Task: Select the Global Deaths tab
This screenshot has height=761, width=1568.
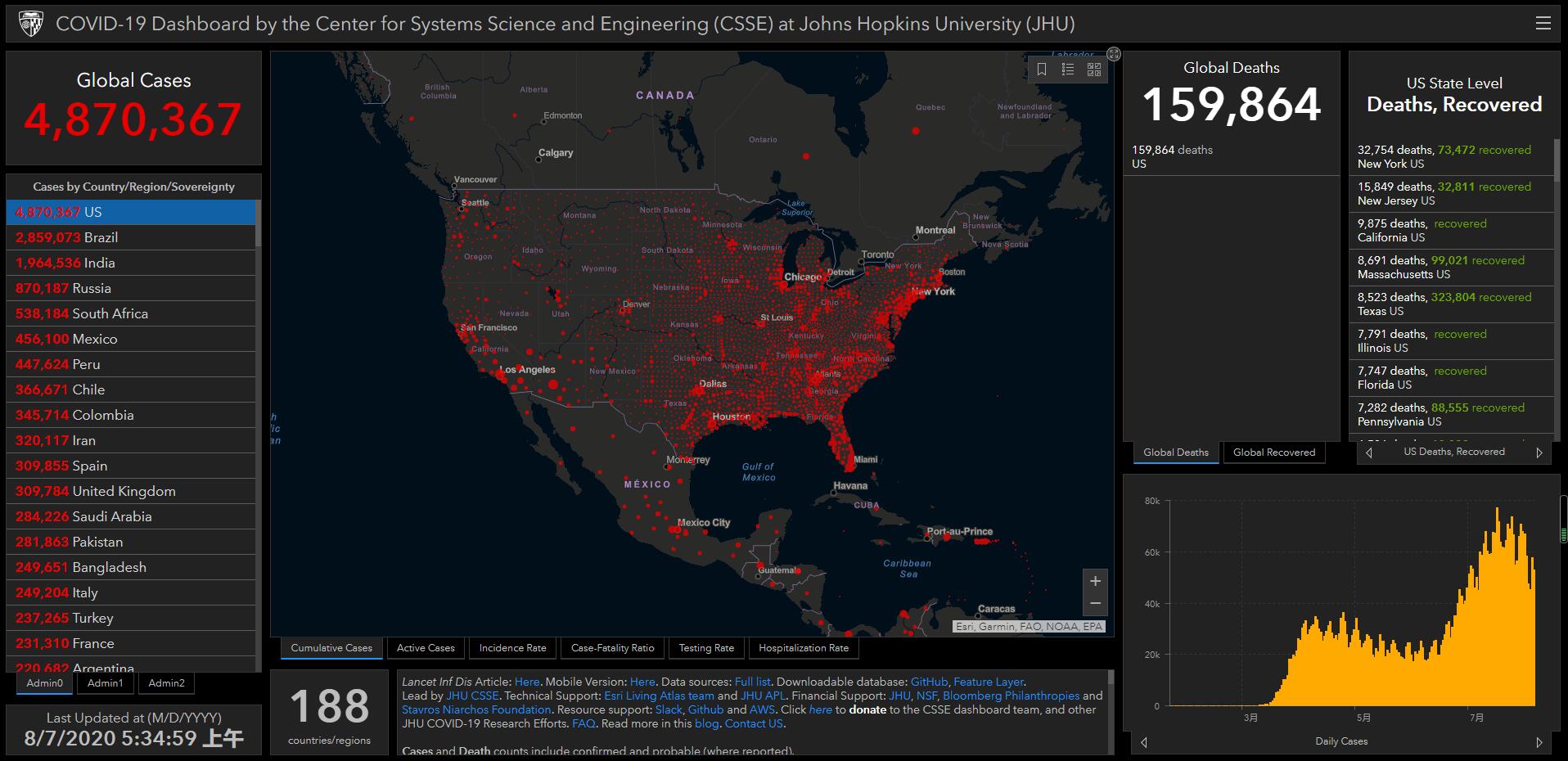Action: (1176, 453)
